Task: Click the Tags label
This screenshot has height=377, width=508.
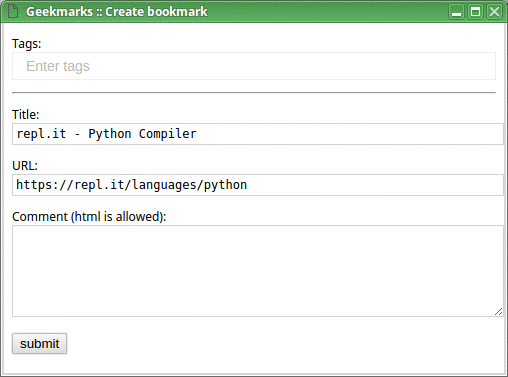Action: coord(27,44)
